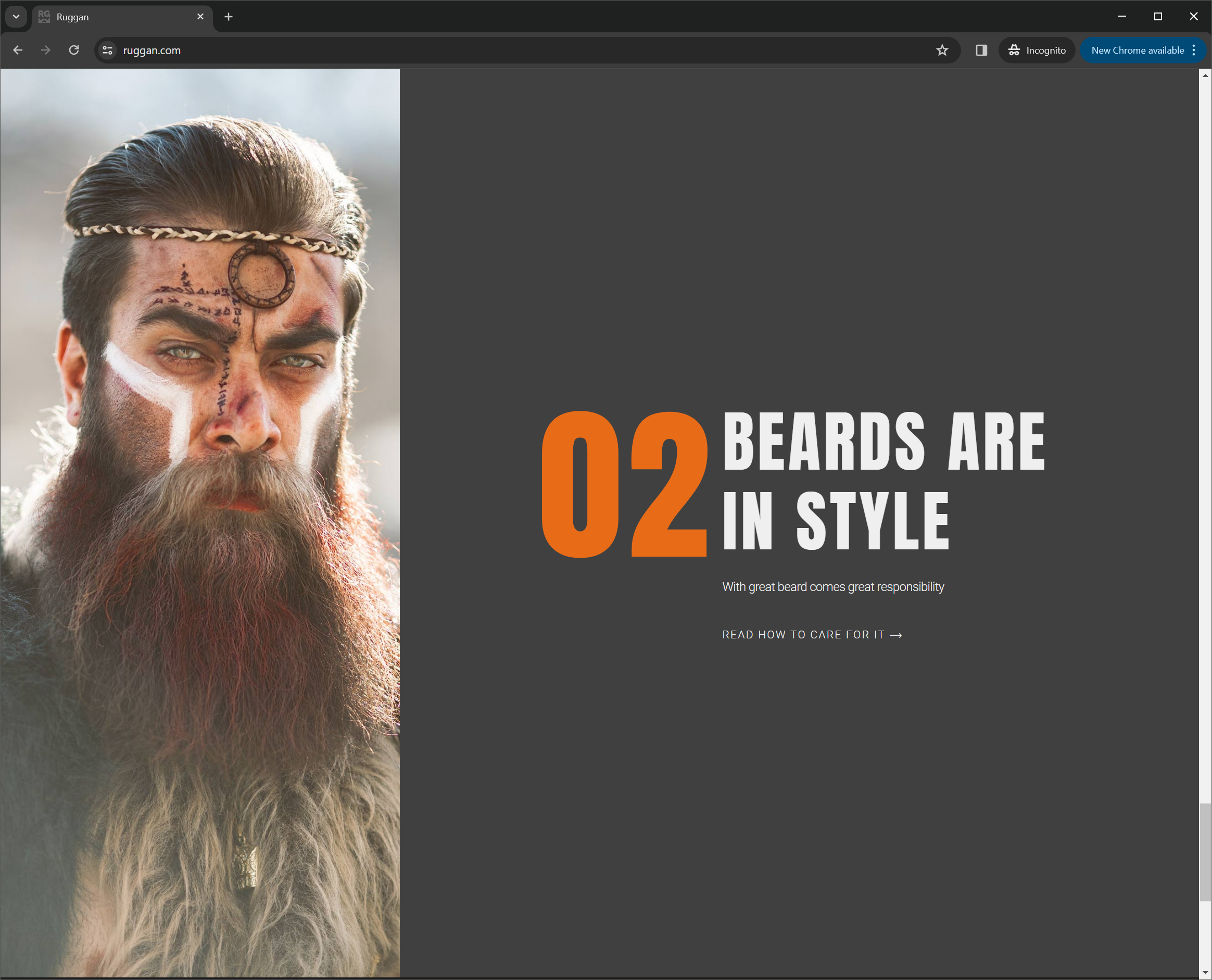Screen dimensions: 1212x980
Task: Bookmark this page with the star icon
Action: [x=942, y=50]
